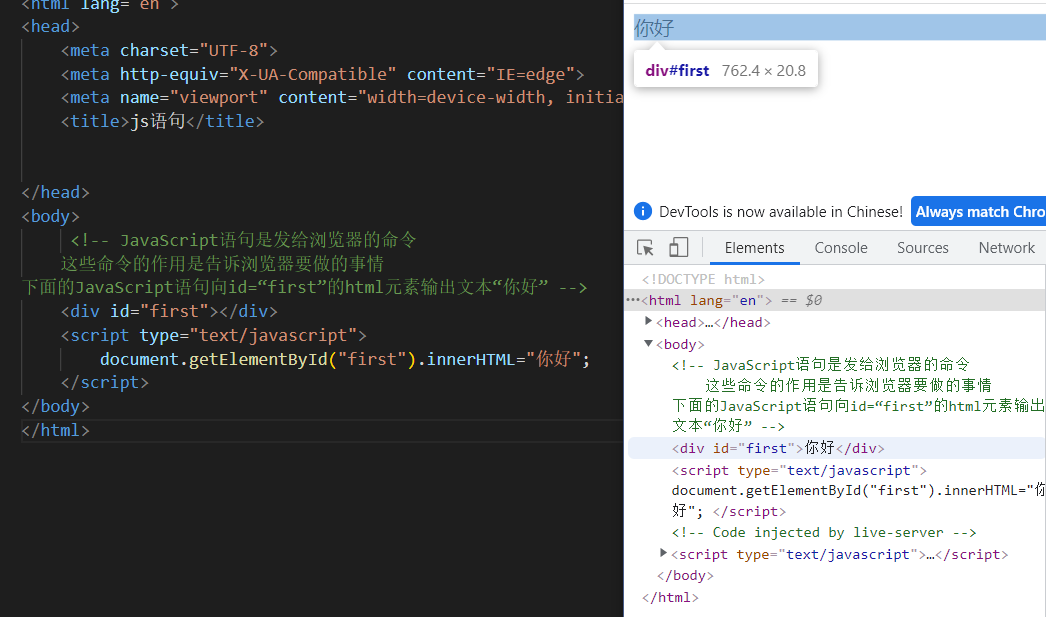This screenshot has height=617, width=1046.
Task: Click the div id="first" line in editor
Action: (x=169, y=312)
